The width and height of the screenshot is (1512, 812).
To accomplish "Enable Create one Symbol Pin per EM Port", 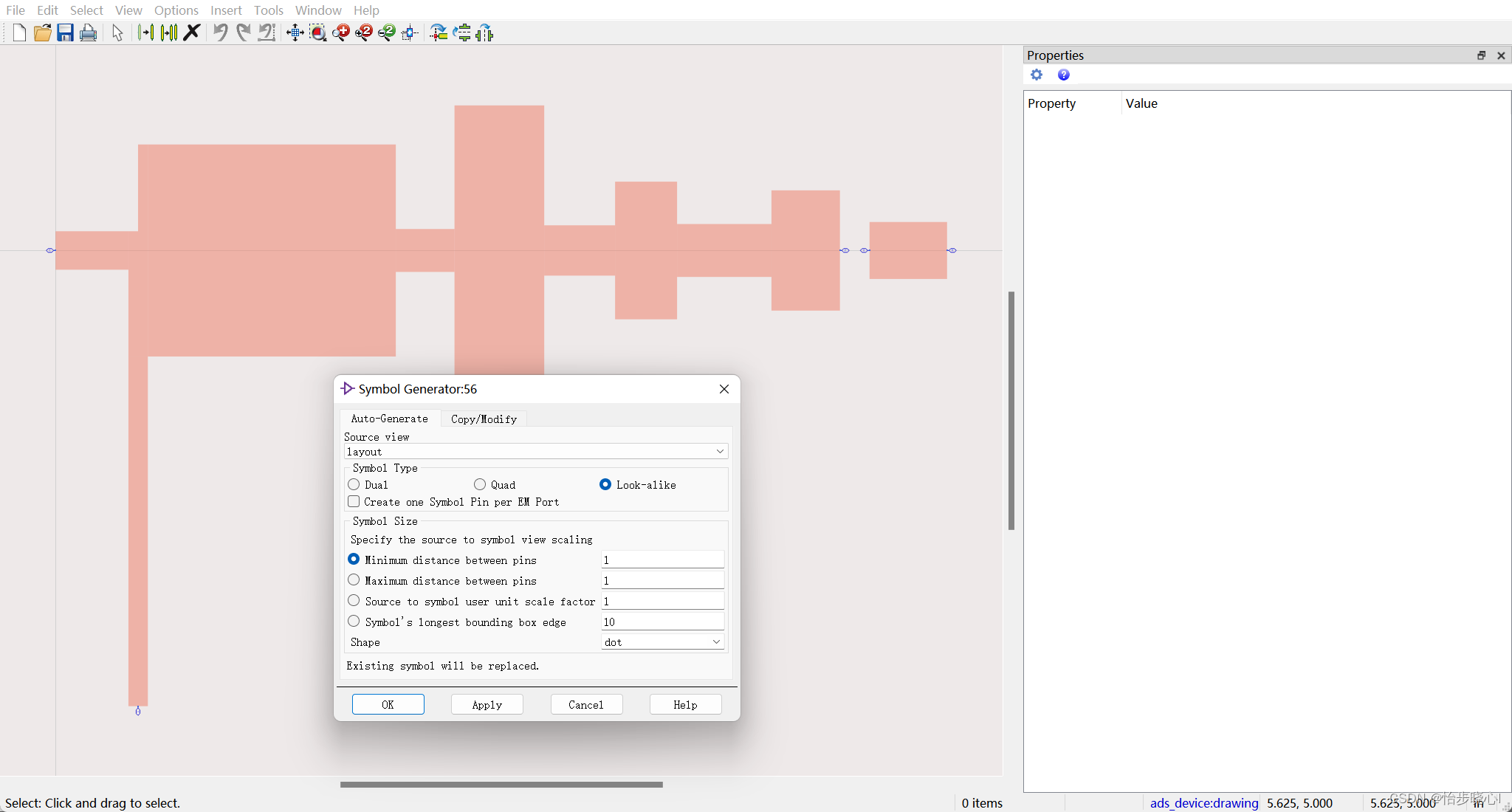I will (354, 502).
